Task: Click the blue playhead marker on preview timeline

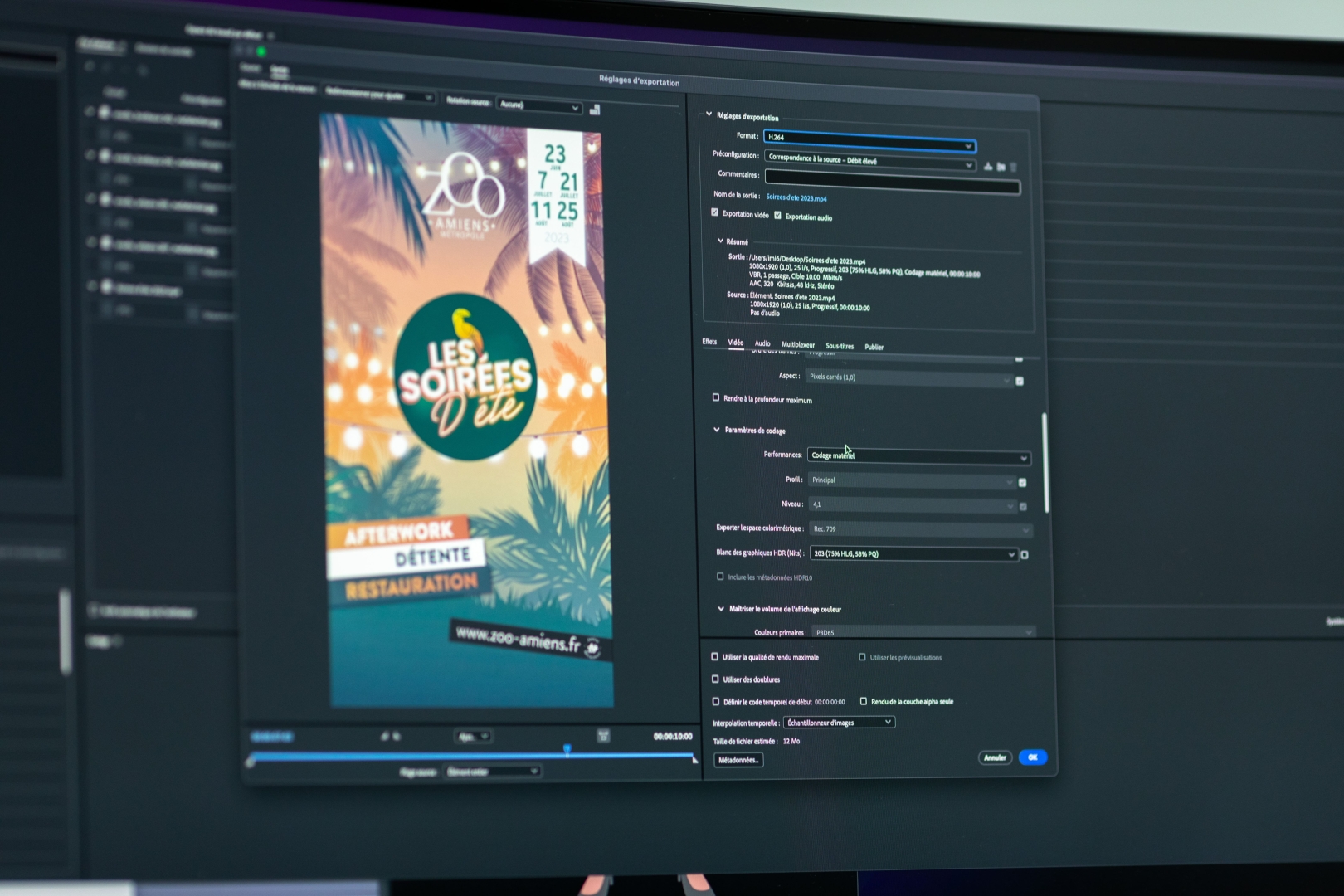Action: (x=567, y=749)
